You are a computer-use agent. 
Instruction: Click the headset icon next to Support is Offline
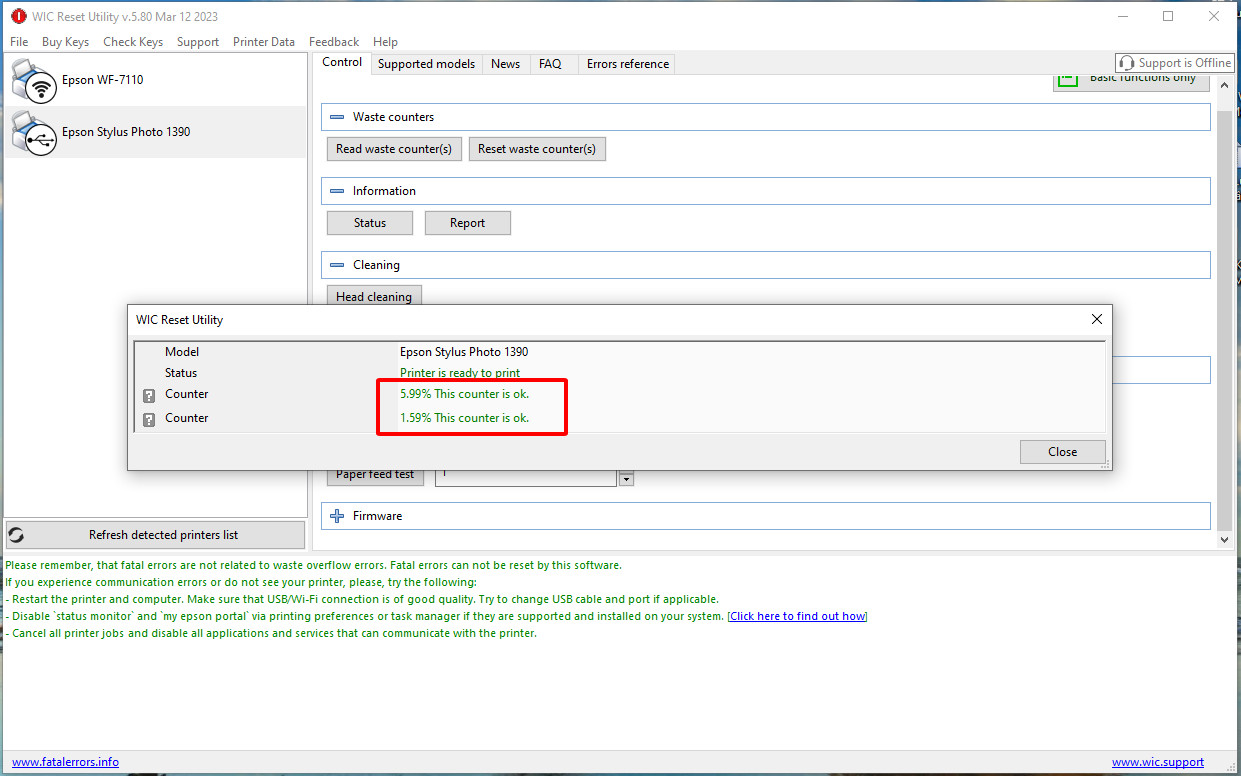coord(1127,63)
